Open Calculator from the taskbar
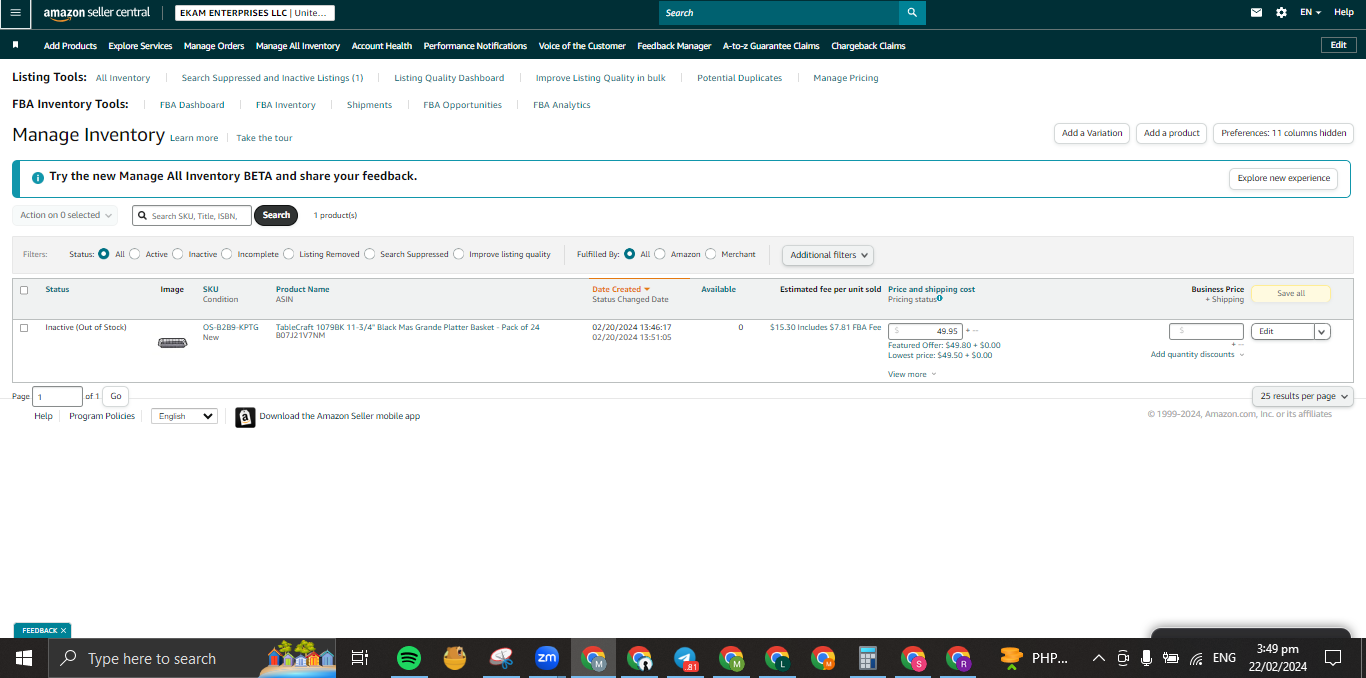1366x678 pixels. click(x=868, y=658)
